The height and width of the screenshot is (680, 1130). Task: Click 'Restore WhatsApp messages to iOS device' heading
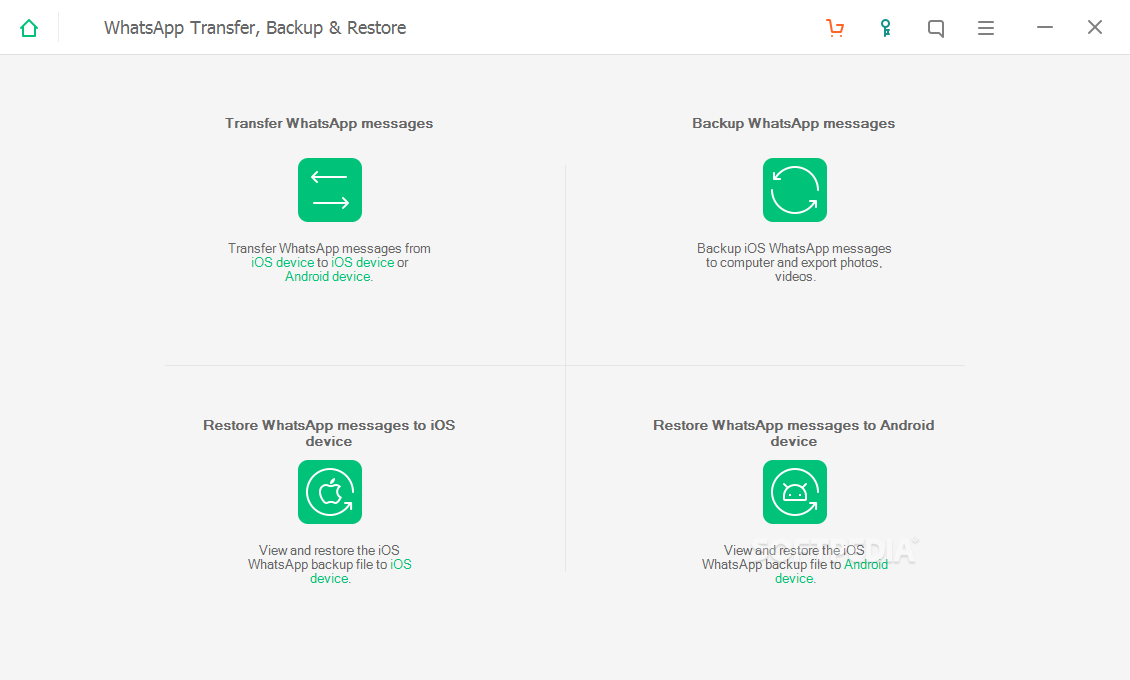point(329,433)
